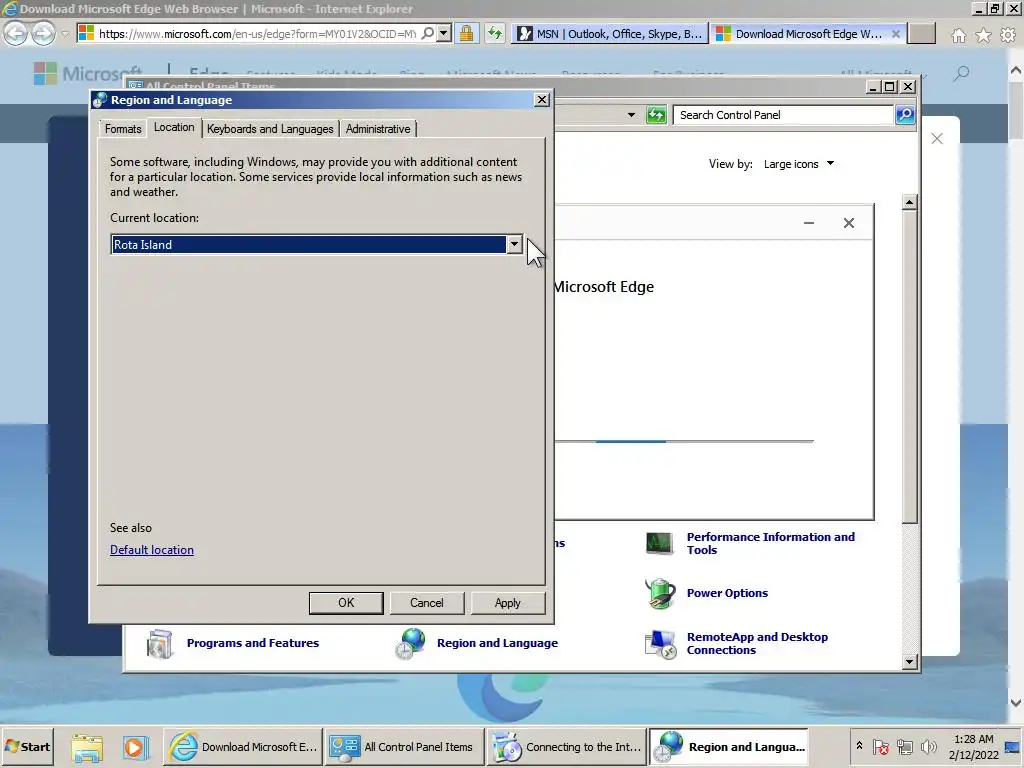Close the webpage overlay with X

coord(936,138)
